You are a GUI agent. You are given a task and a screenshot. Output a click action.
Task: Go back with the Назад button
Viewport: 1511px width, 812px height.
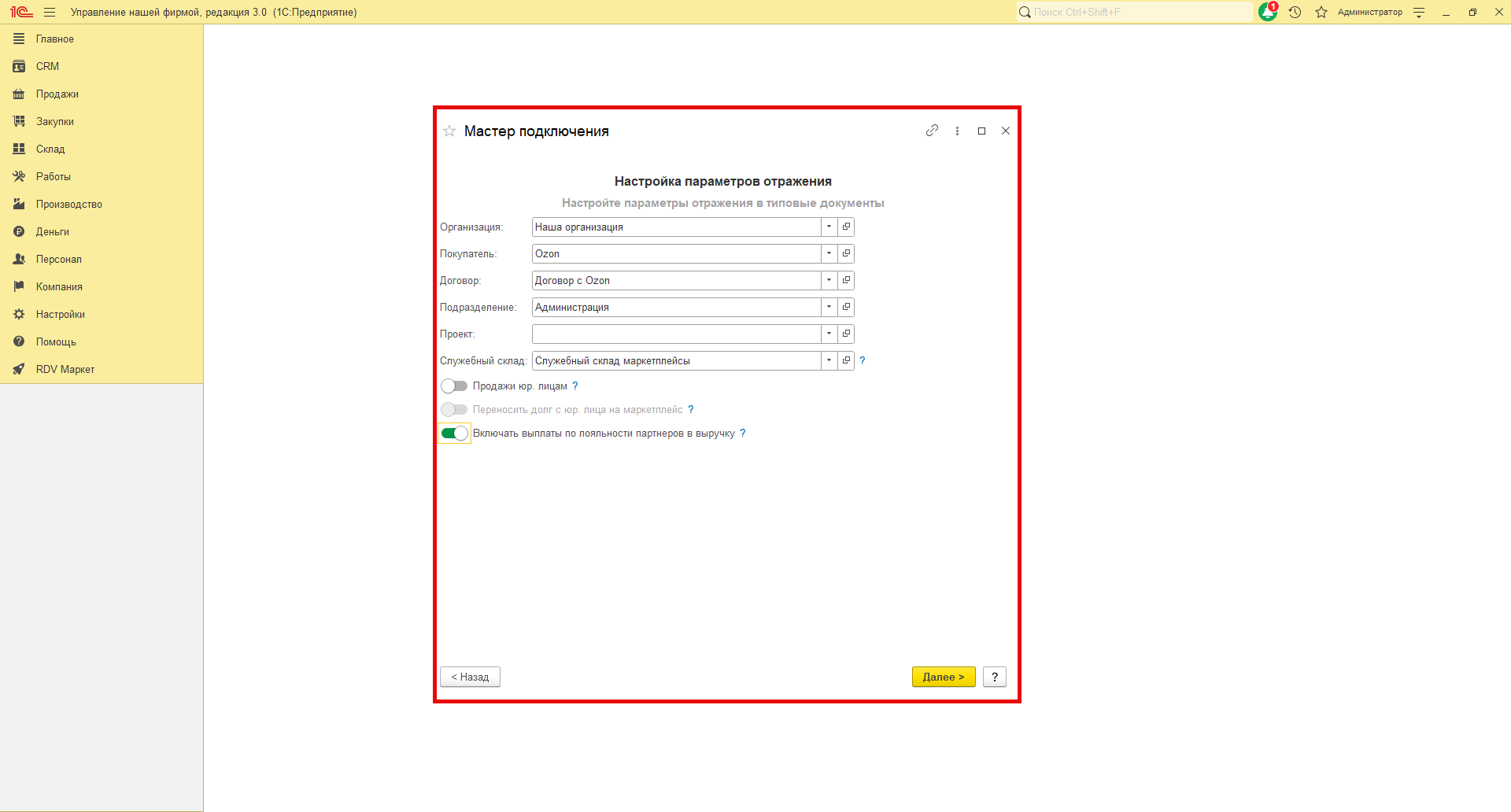(470, 677)
